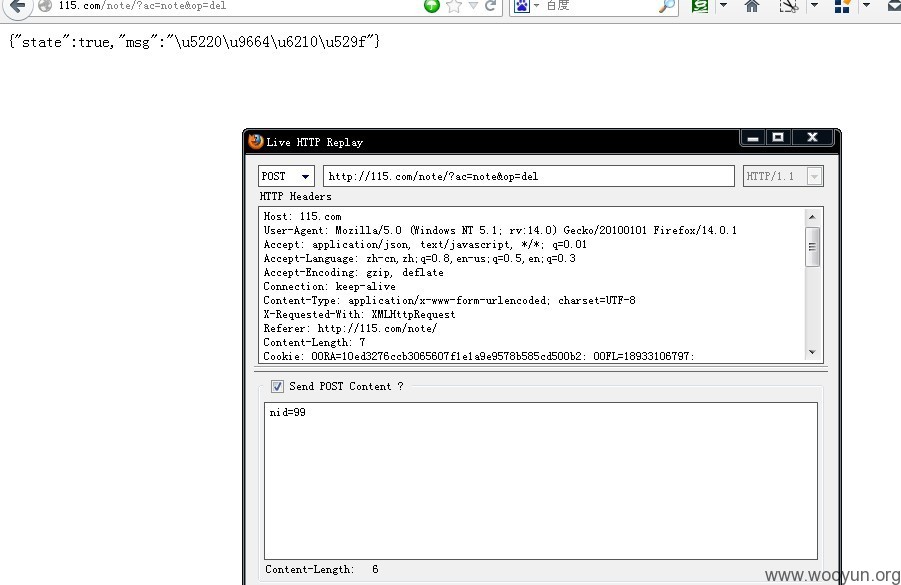901x585 pixels.
Task: Toggle the Send POST Content checkbox
Action: click(x=277, y=386)
